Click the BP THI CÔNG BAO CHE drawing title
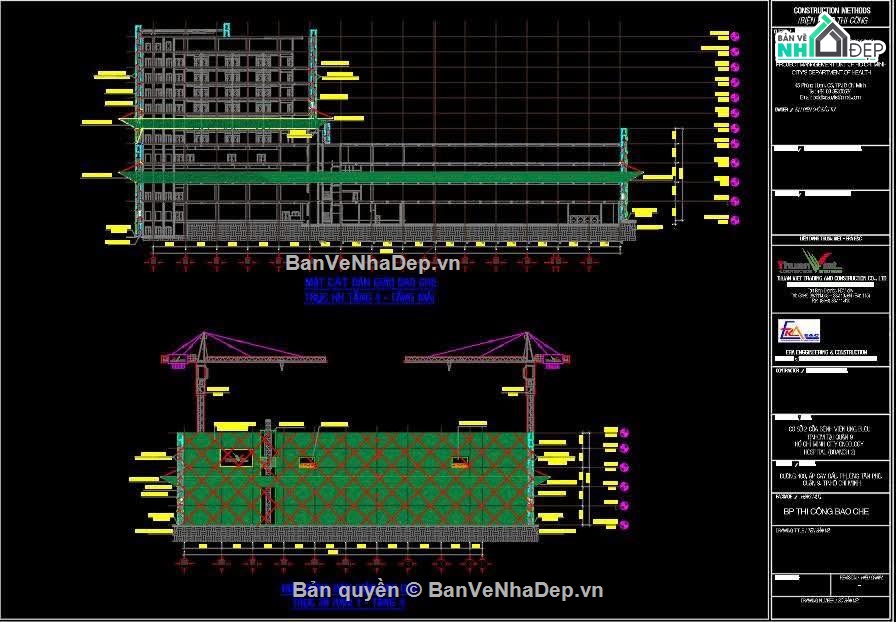Image resolution: width=896 pixels, height=622 pixels. pos(831,512)
